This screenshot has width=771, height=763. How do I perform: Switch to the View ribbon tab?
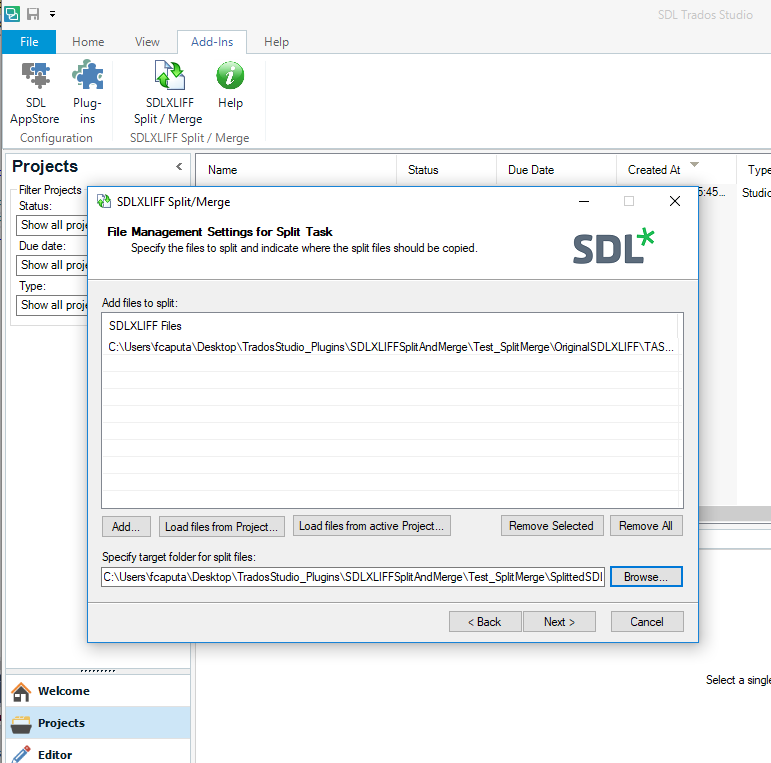click(147, 42)
